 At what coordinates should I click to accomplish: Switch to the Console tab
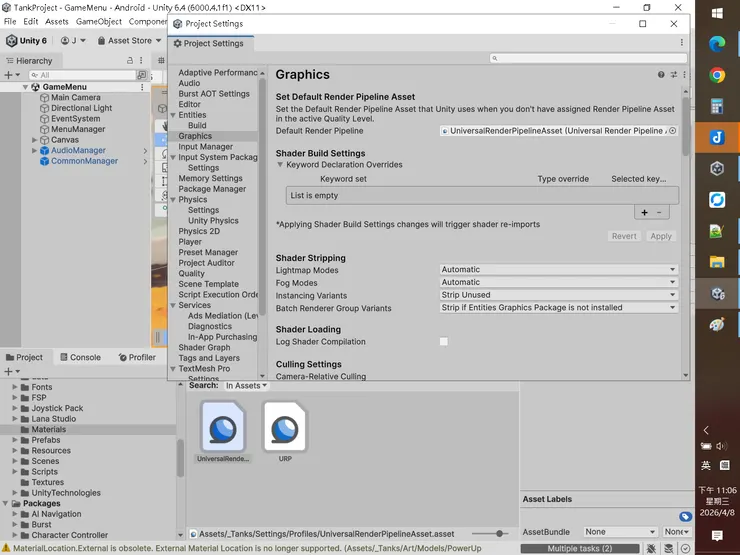coord(81,357)
